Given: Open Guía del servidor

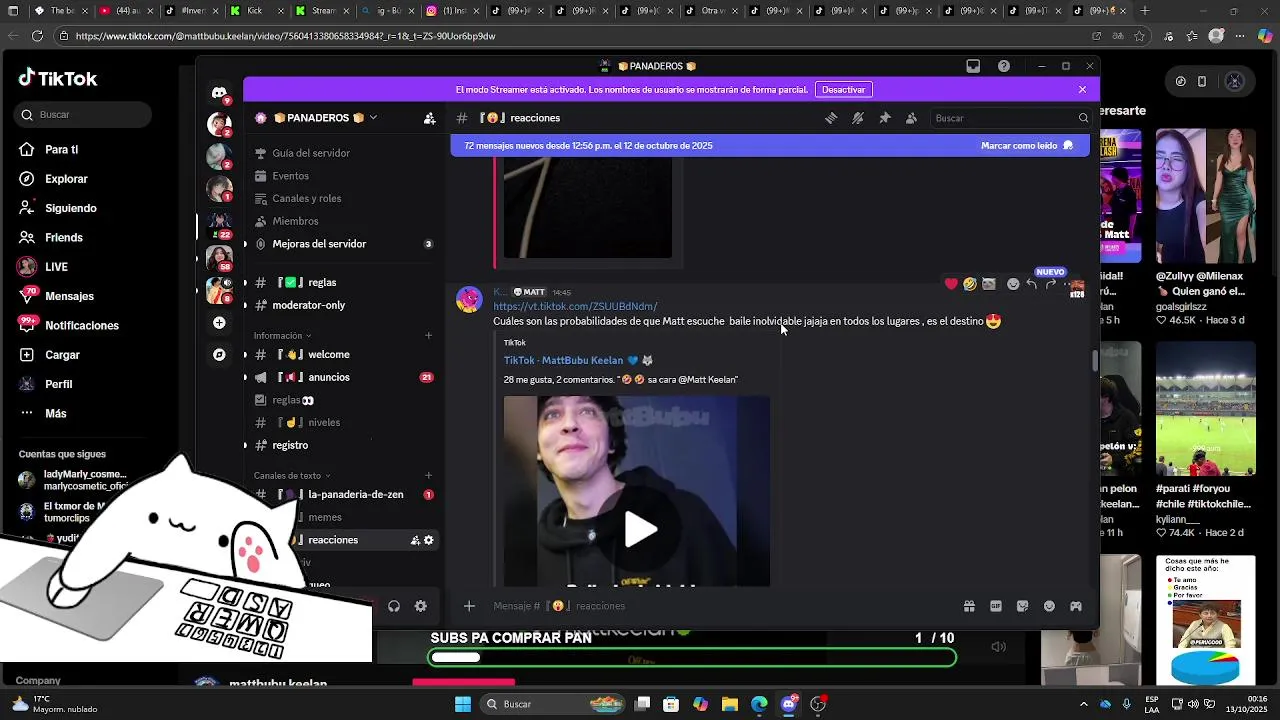Looking at the screenshot, I should (340, 153).
